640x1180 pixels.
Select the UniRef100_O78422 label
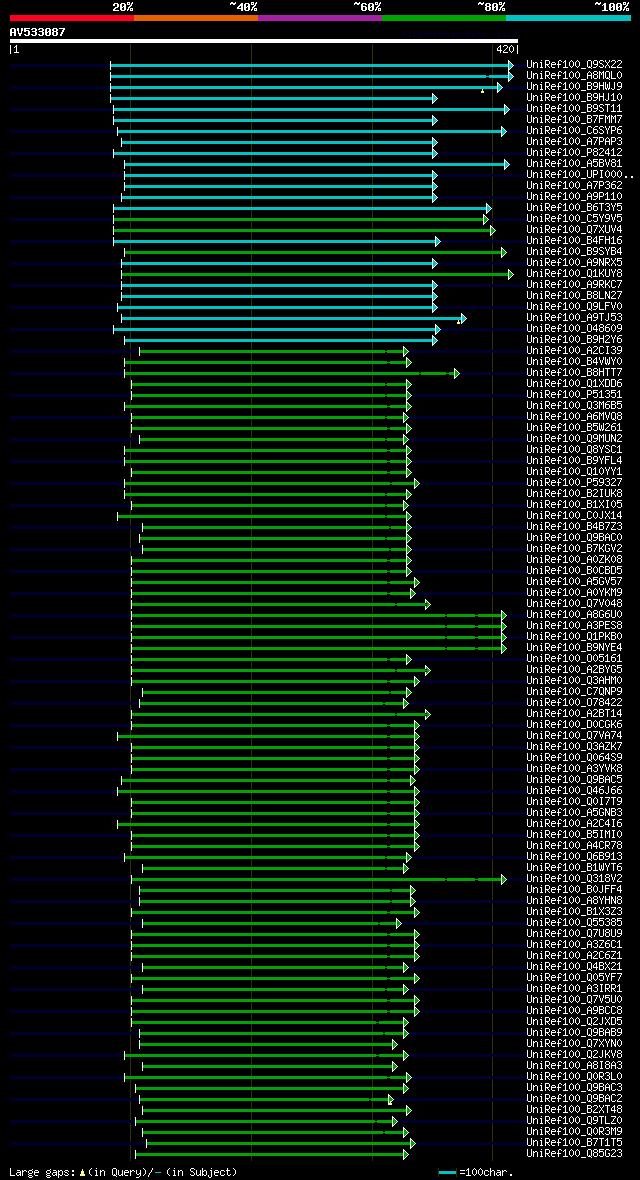[x=574, y=702]
